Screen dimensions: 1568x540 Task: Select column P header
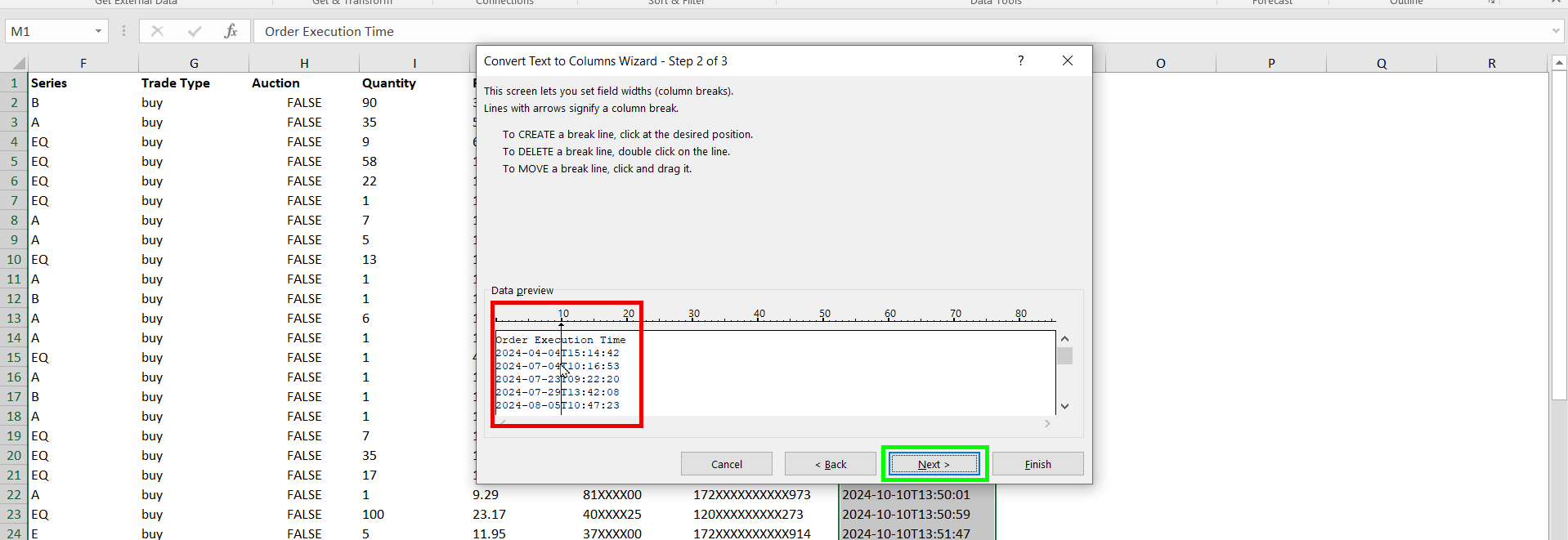coord(1271,63)
